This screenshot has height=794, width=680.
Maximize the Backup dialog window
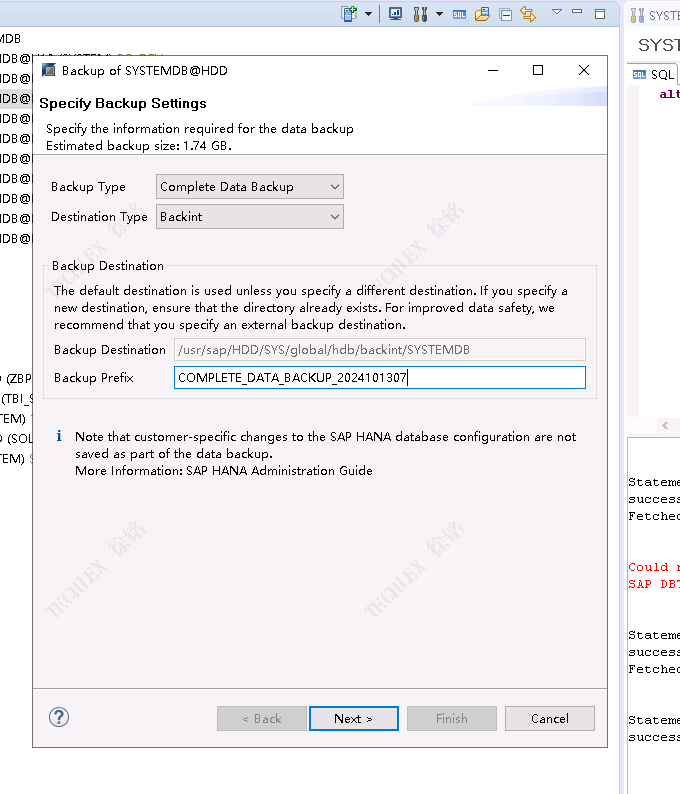click(x=538, y=70)
